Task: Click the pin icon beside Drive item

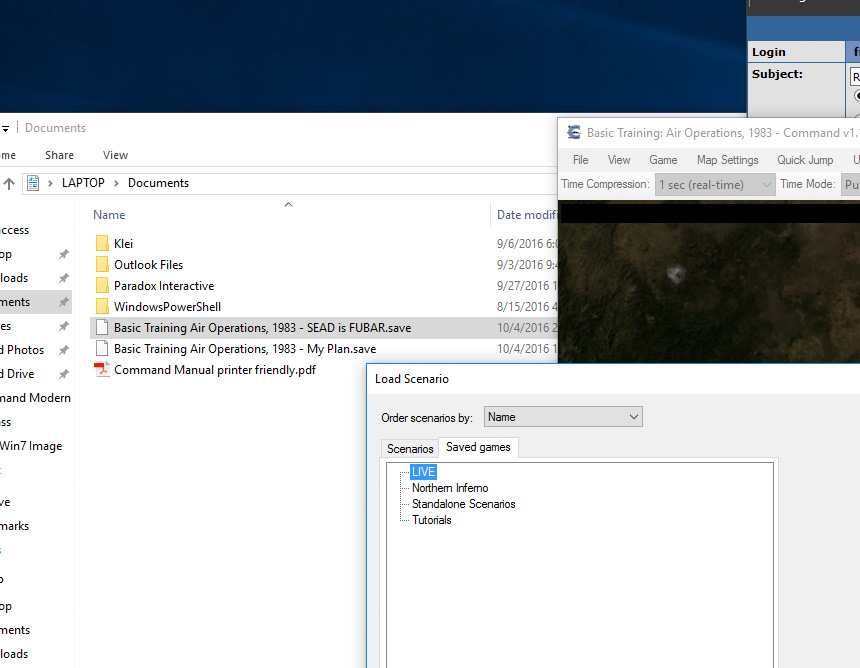Action: coord(64,374)
